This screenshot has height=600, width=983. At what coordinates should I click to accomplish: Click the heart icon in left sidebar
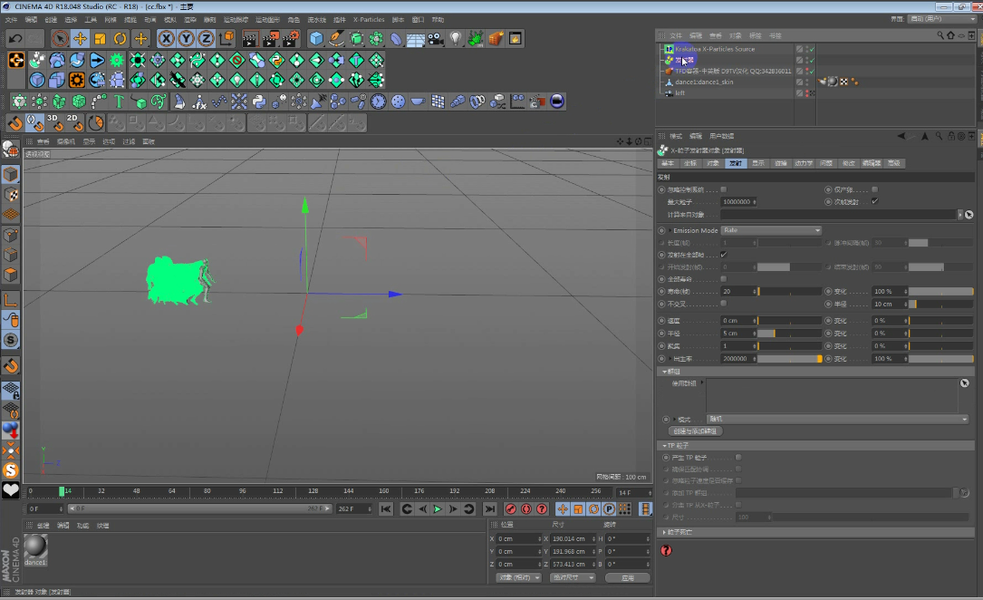click(x=11, y=490)
